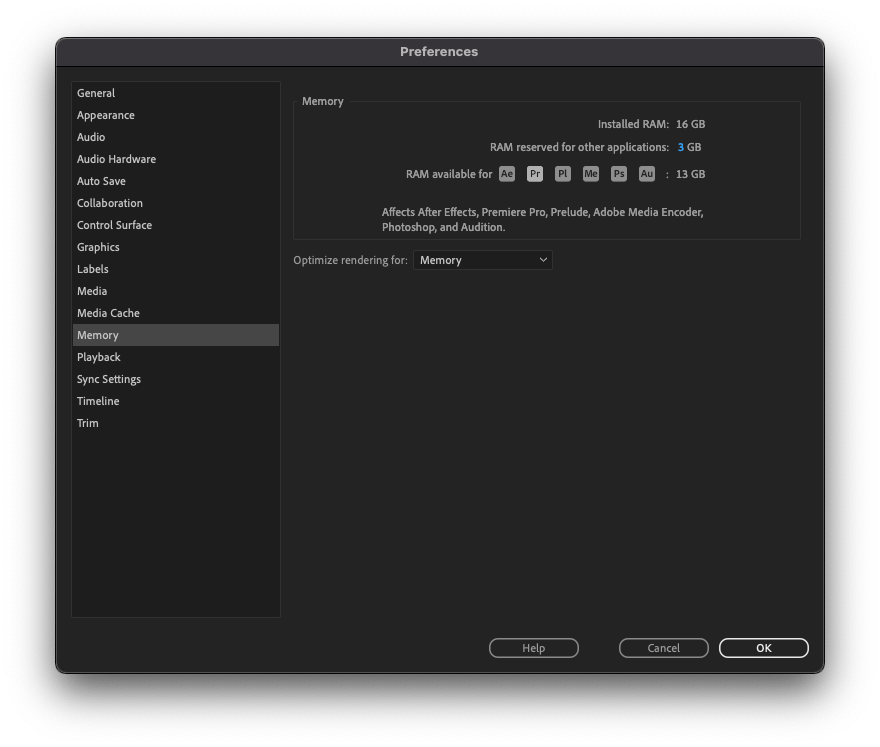Click the Prelude (Pl) app icon
The height and width of the screenshot is (747, 880).
[563, 173]
